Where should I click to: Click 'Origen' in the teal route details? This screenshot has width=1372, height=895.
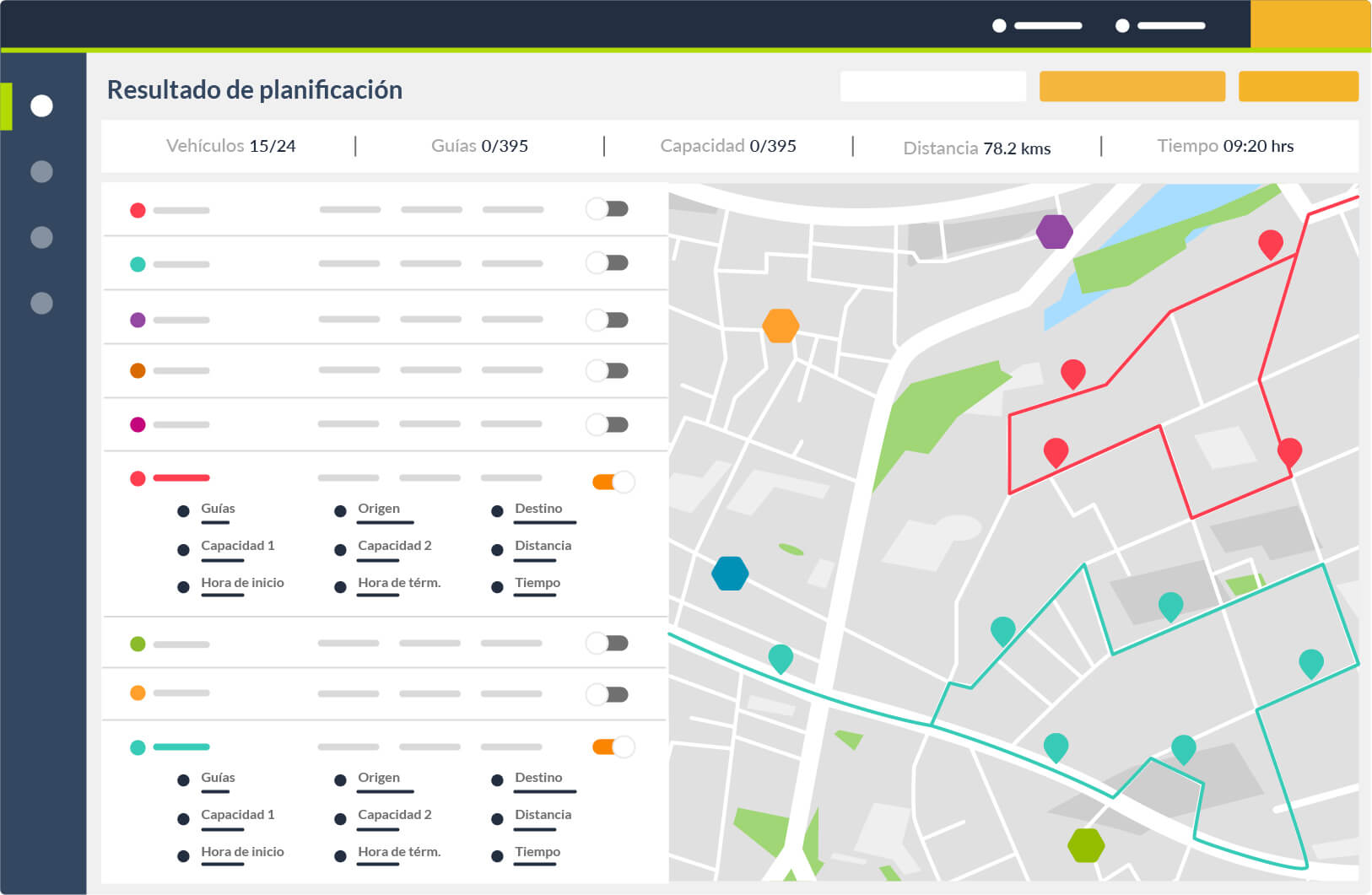click(x=379, y=778)
